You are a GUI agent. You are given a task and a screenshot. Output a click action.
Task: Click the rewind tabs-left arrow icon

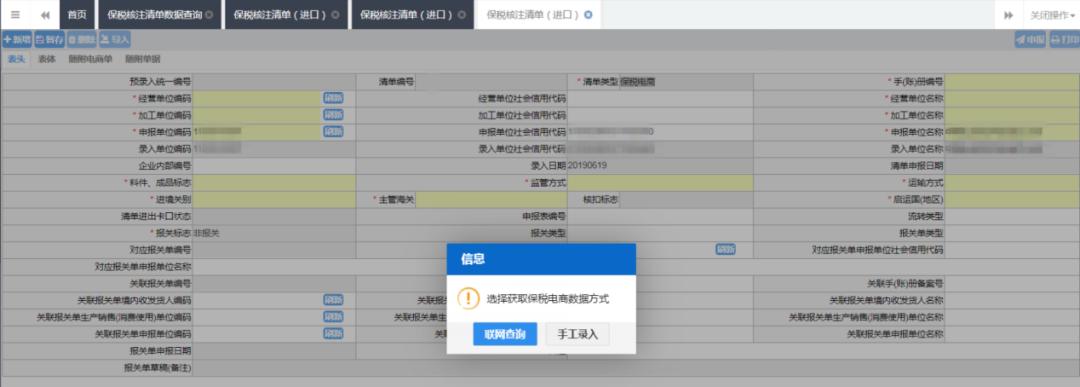point(45,14)
